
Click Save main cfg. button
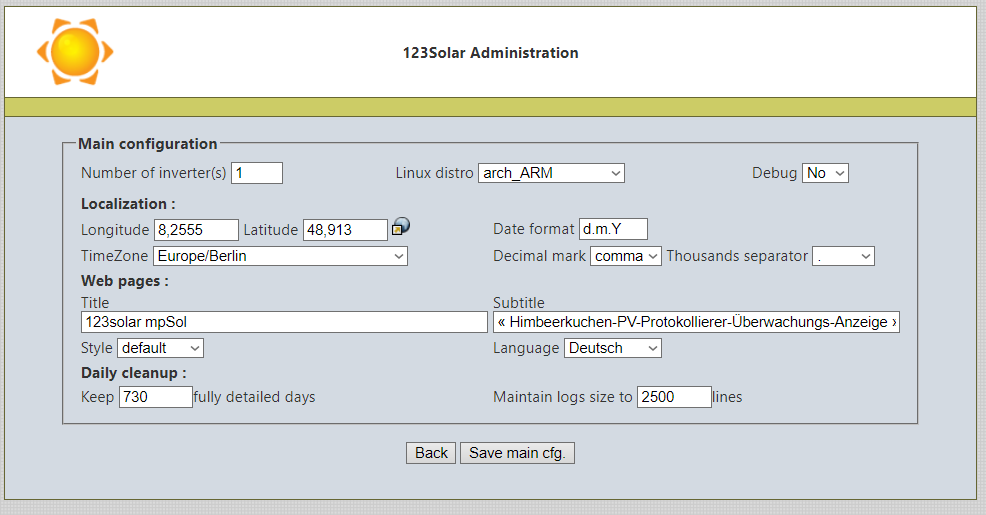[x=517, y=453]
